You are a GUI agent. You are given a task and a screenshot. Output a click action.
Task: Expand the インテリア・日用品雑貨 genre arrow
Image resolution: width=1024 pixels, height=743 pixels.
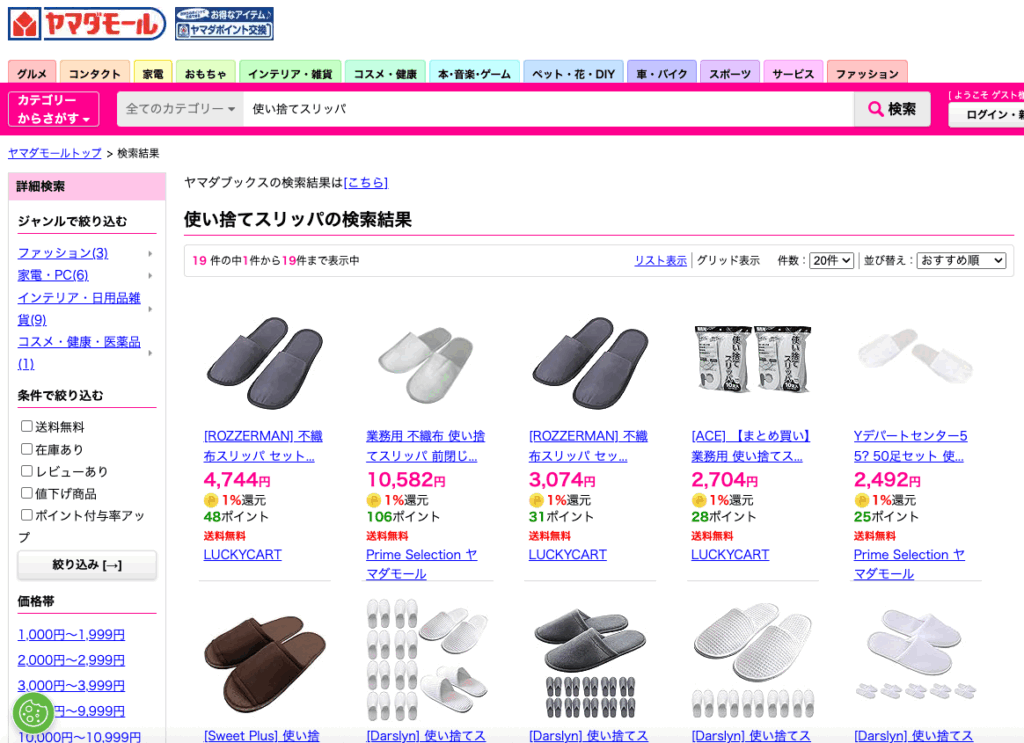(x=150, y=309)
